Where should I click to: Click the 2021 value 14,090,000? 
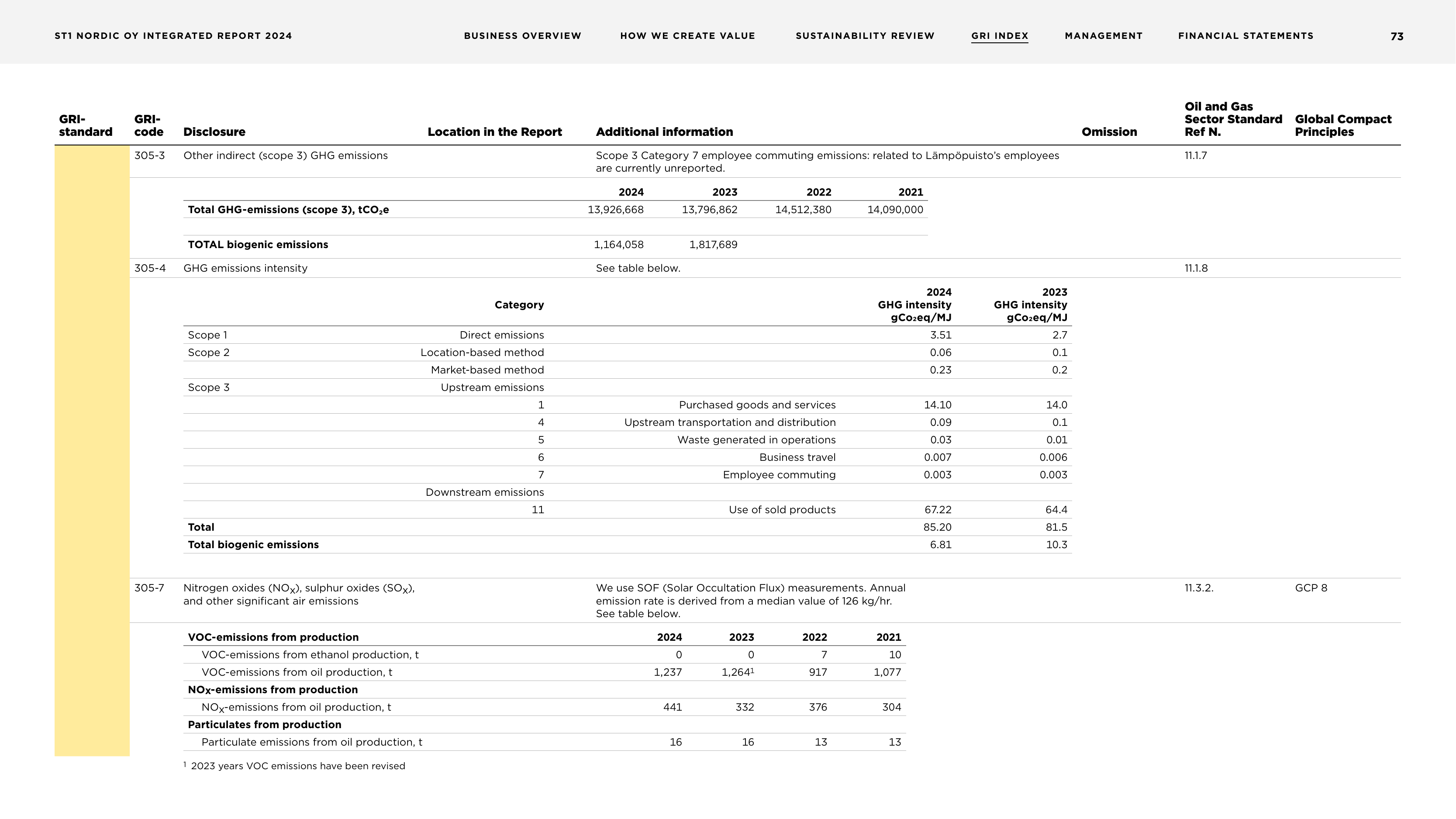(895, 210)
